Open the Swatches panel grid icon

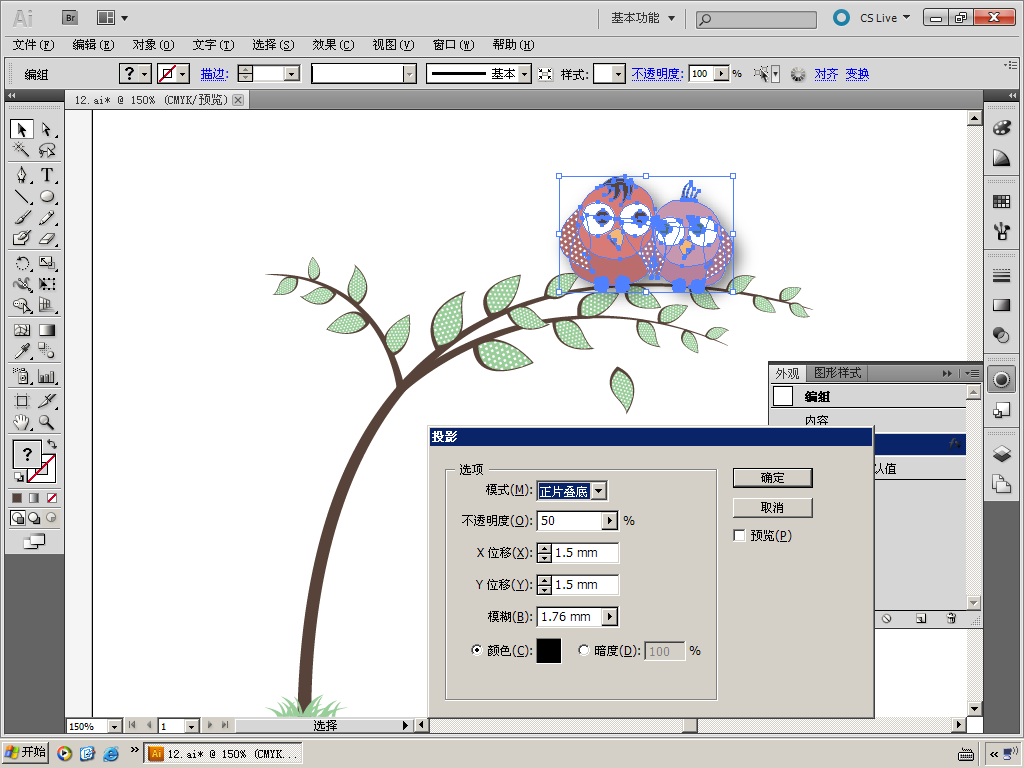(1001, 202)
